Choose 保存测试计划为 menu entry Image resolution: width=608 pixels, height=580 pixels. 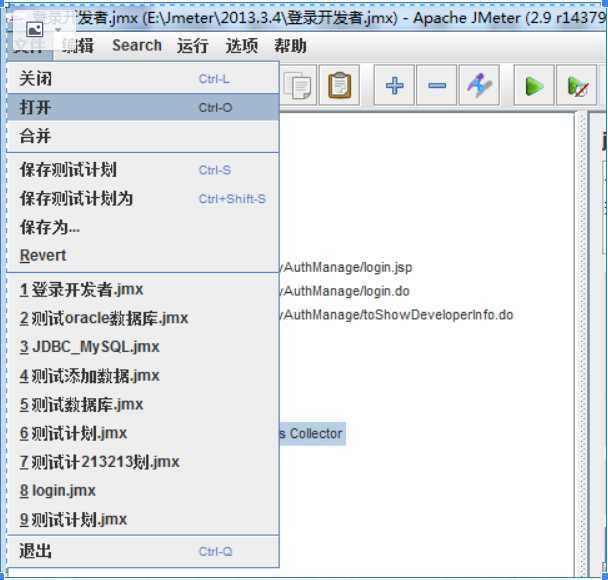tap(143, 199)
